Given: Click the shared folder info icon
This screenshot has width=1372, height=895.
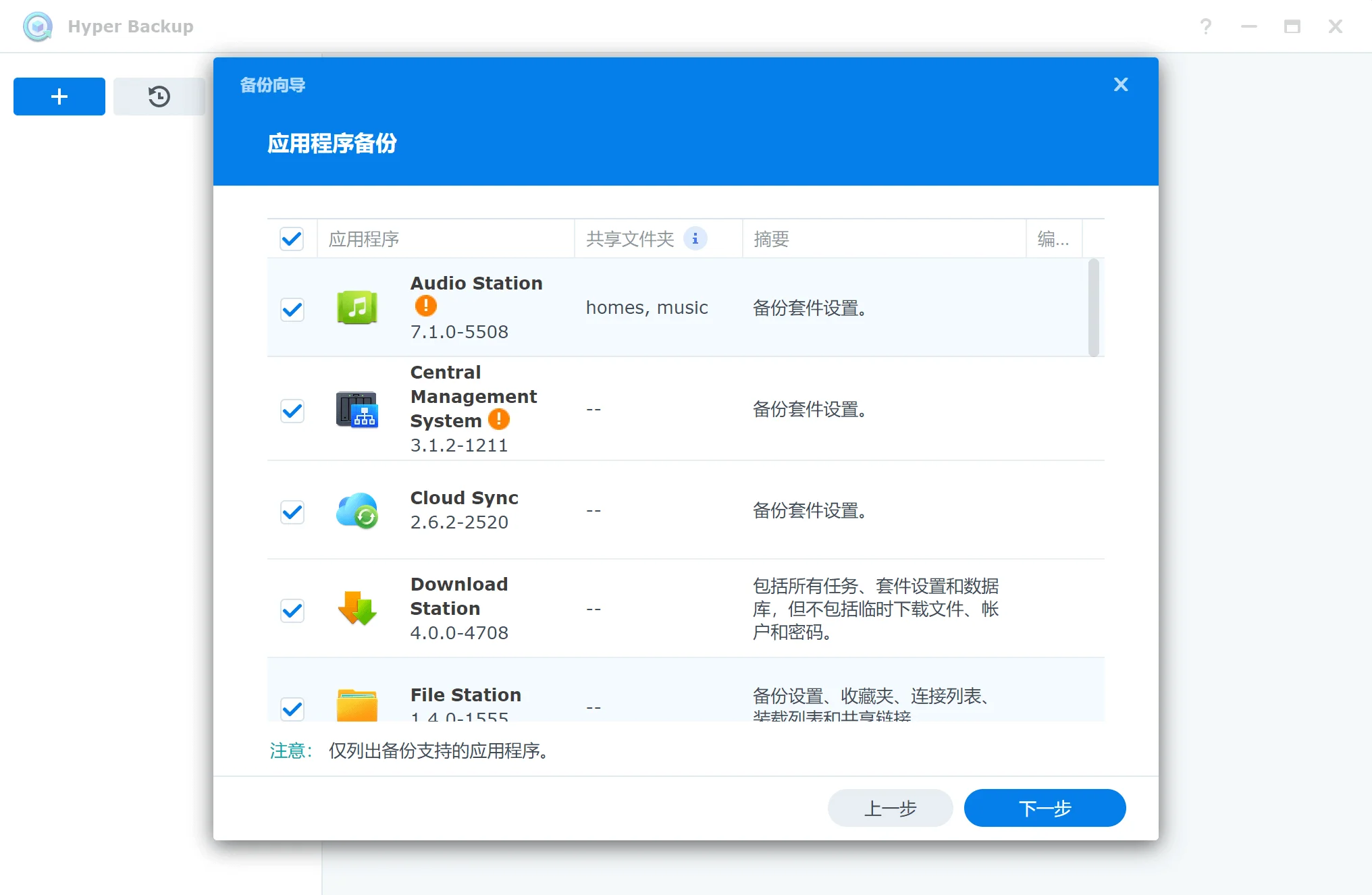Looking at the screenshot, I should pos(695,239).
